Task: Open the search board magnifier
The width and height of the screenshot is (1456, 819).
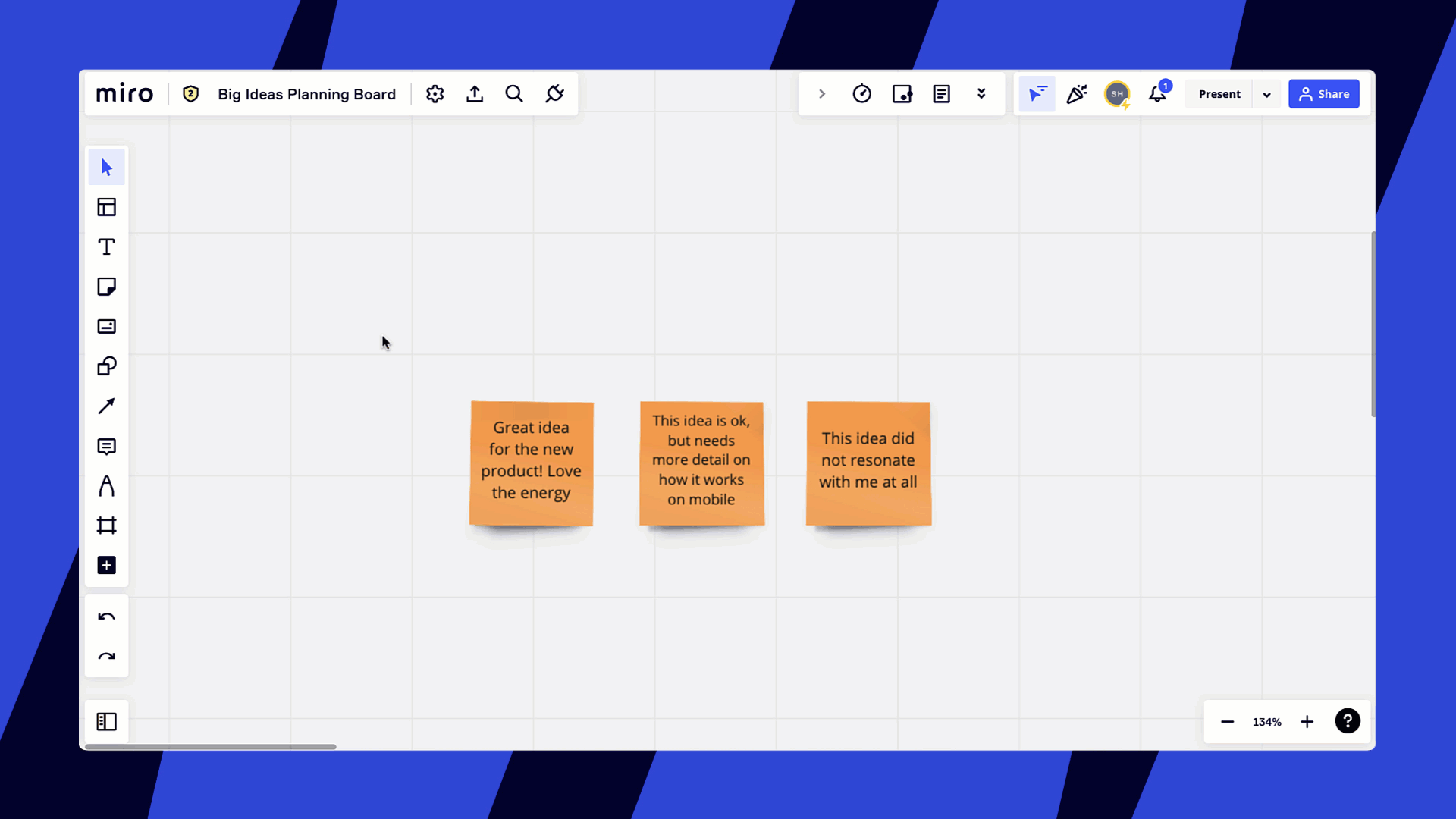Action: coord(514,94)
